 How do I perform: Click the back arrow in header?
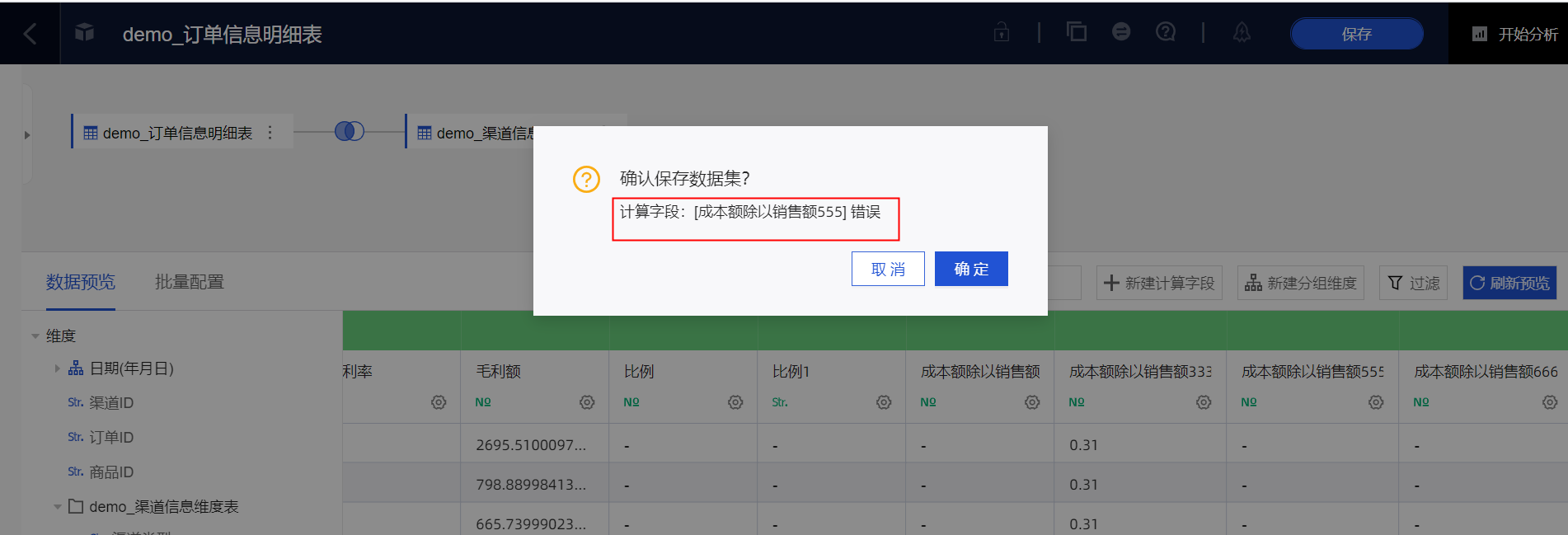[31, 34]
